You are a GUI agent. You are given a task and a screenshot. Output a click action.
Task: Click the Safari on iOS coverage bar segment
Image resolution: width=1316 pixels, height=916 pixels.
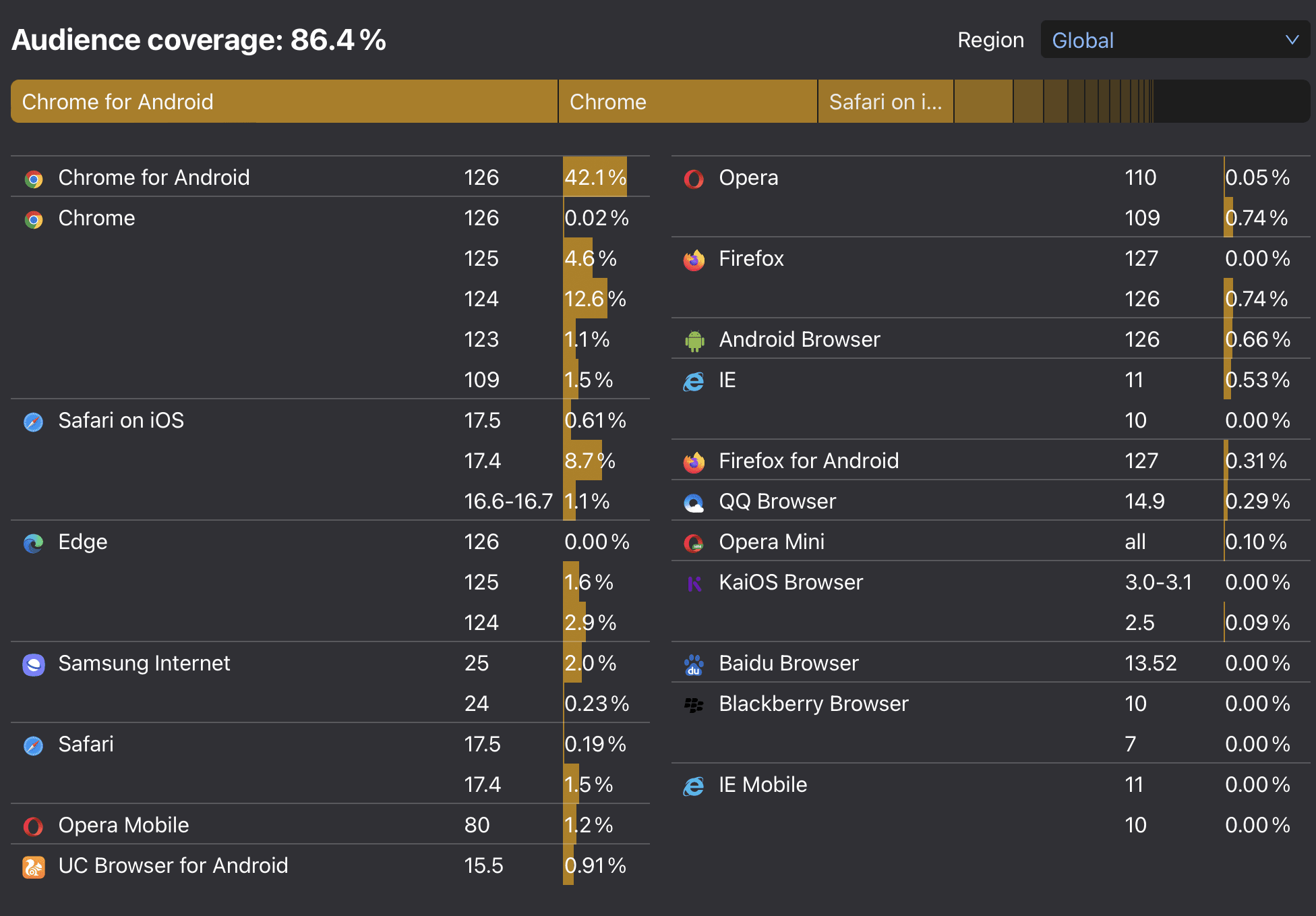pyautogui.click(x=885, y=102)
